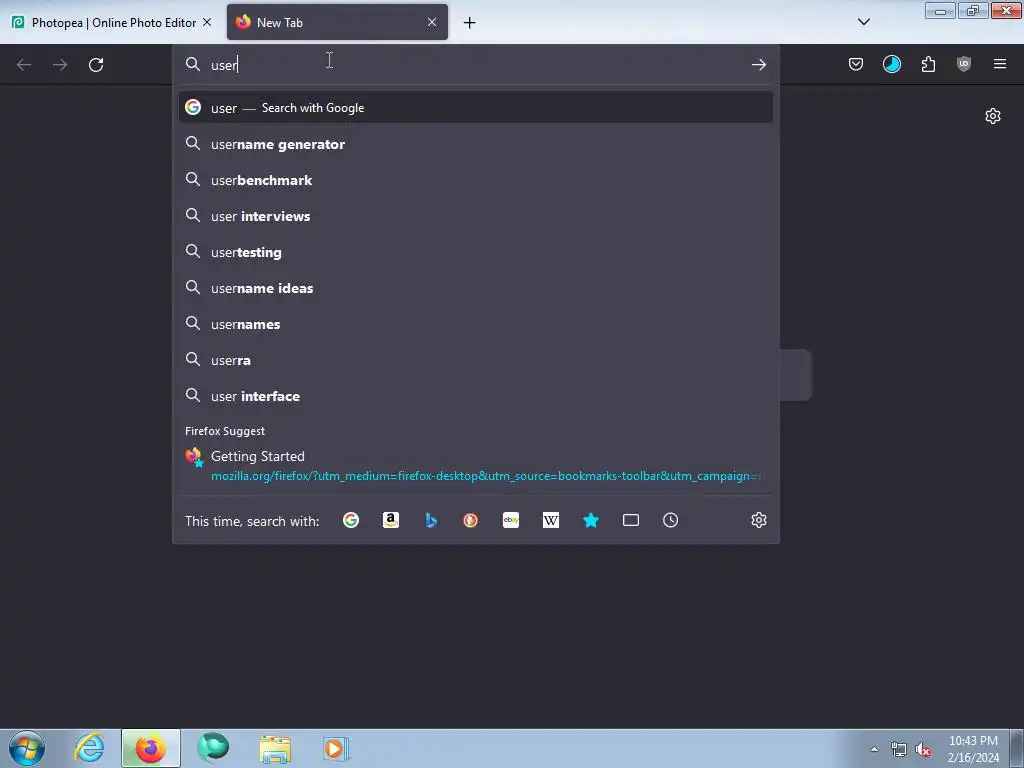Click into the address bar text field
This screenshot has width=1024, height=768.
477,64
